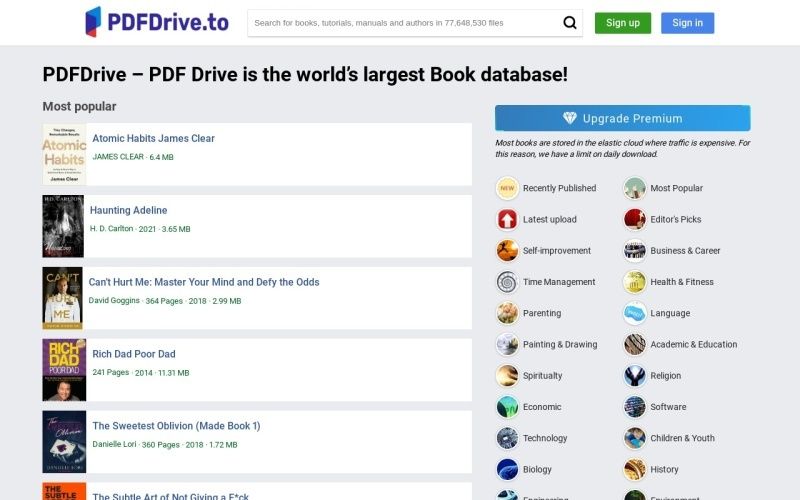Click the Painting & Drawing icon
The height and width of the screenshot is (500, 800).
[507, 344]
